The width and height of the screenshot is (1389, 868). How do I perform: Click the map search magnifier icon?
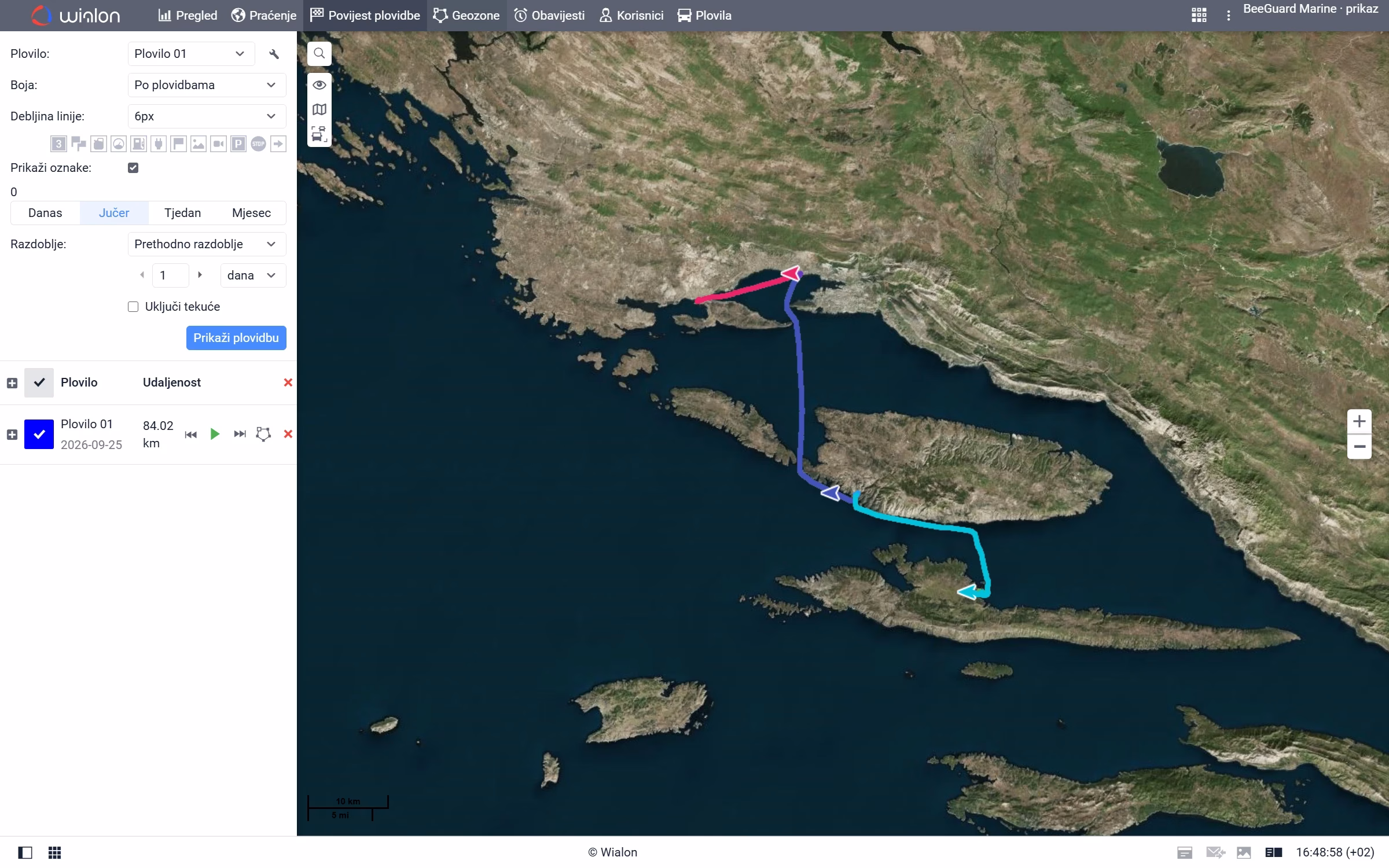[319, 54]
